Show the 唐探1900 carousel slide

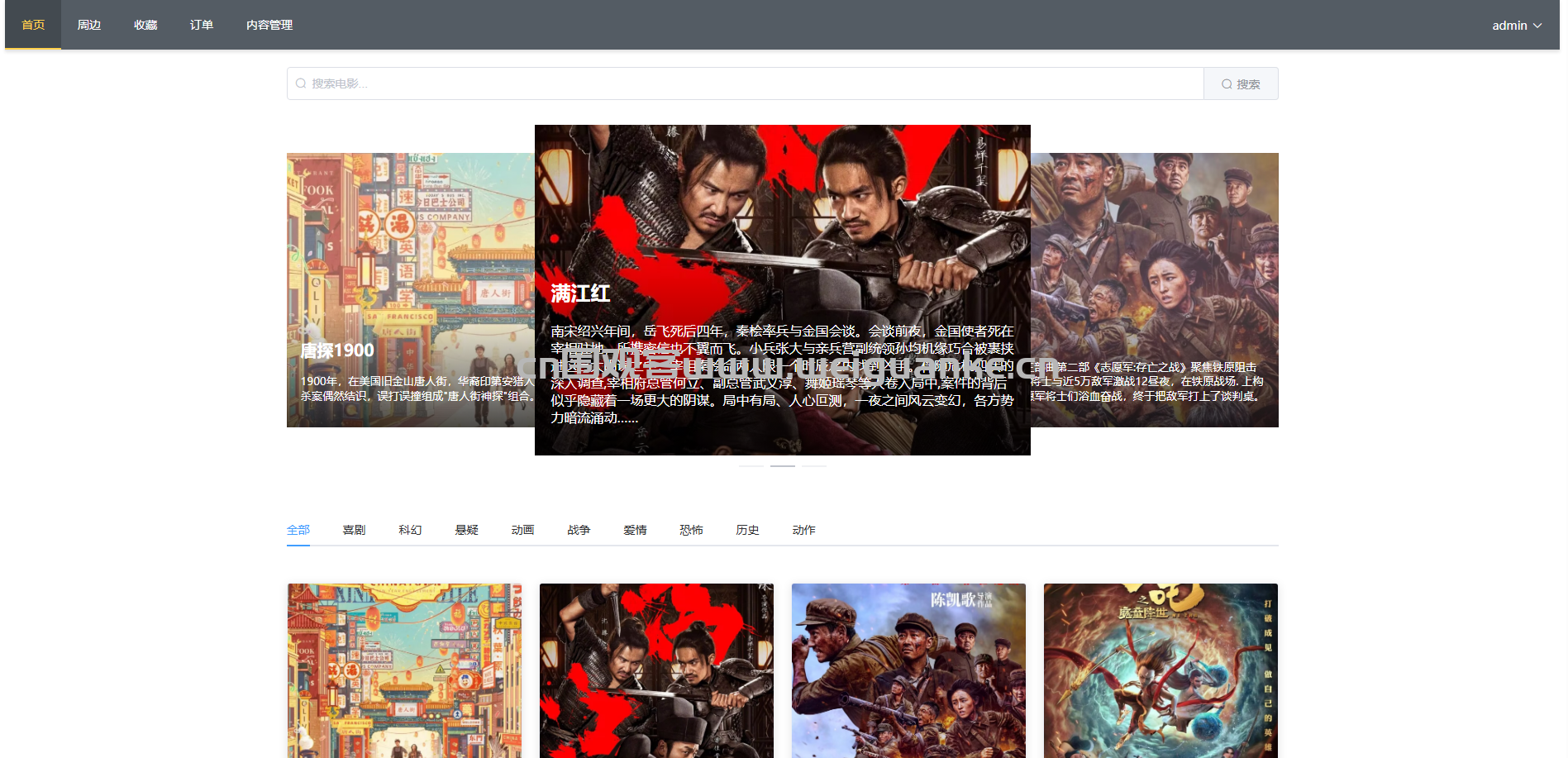click(411, 290)
